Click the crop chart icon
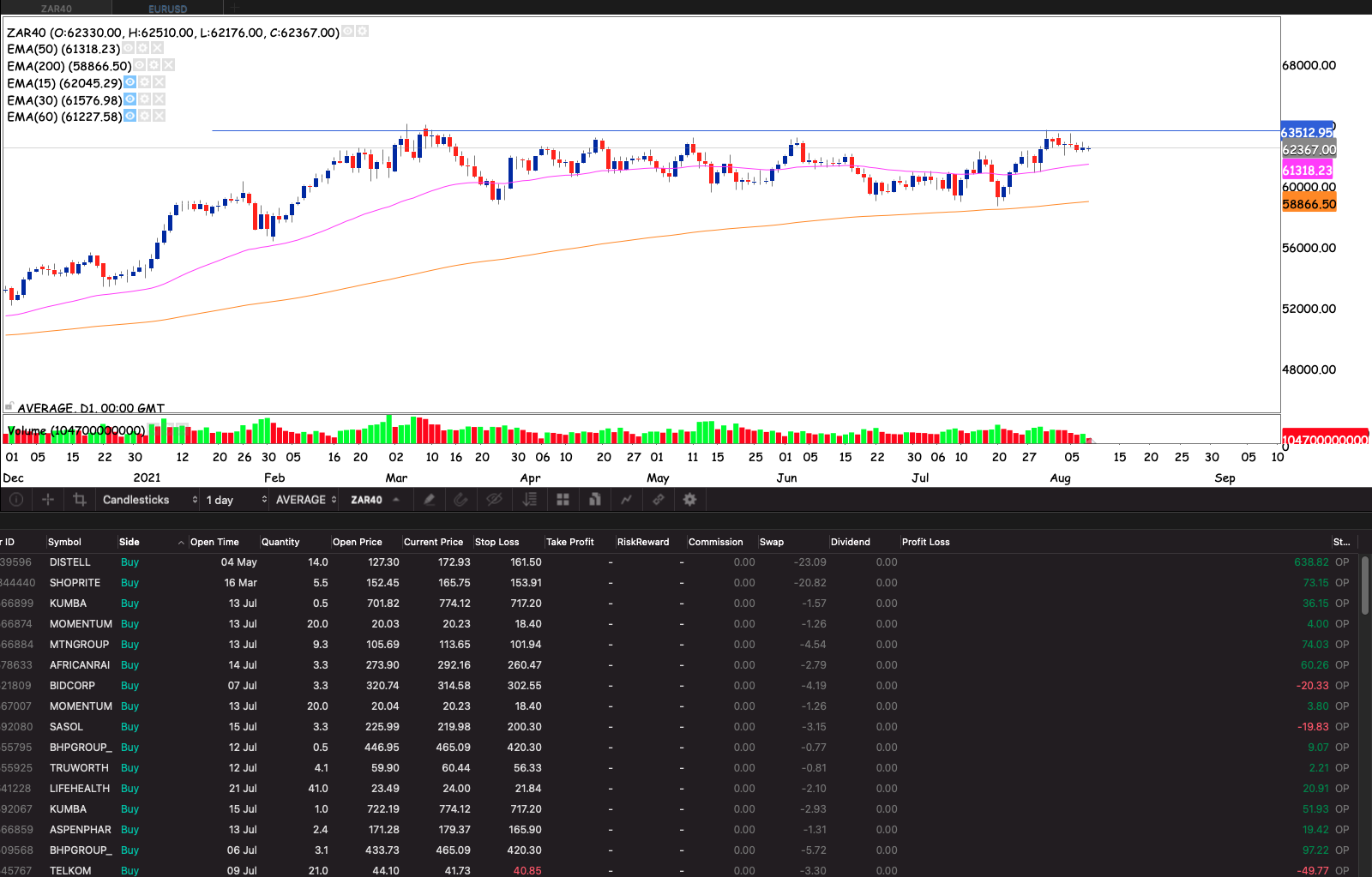1372x877 pixels. click(80, 500)
